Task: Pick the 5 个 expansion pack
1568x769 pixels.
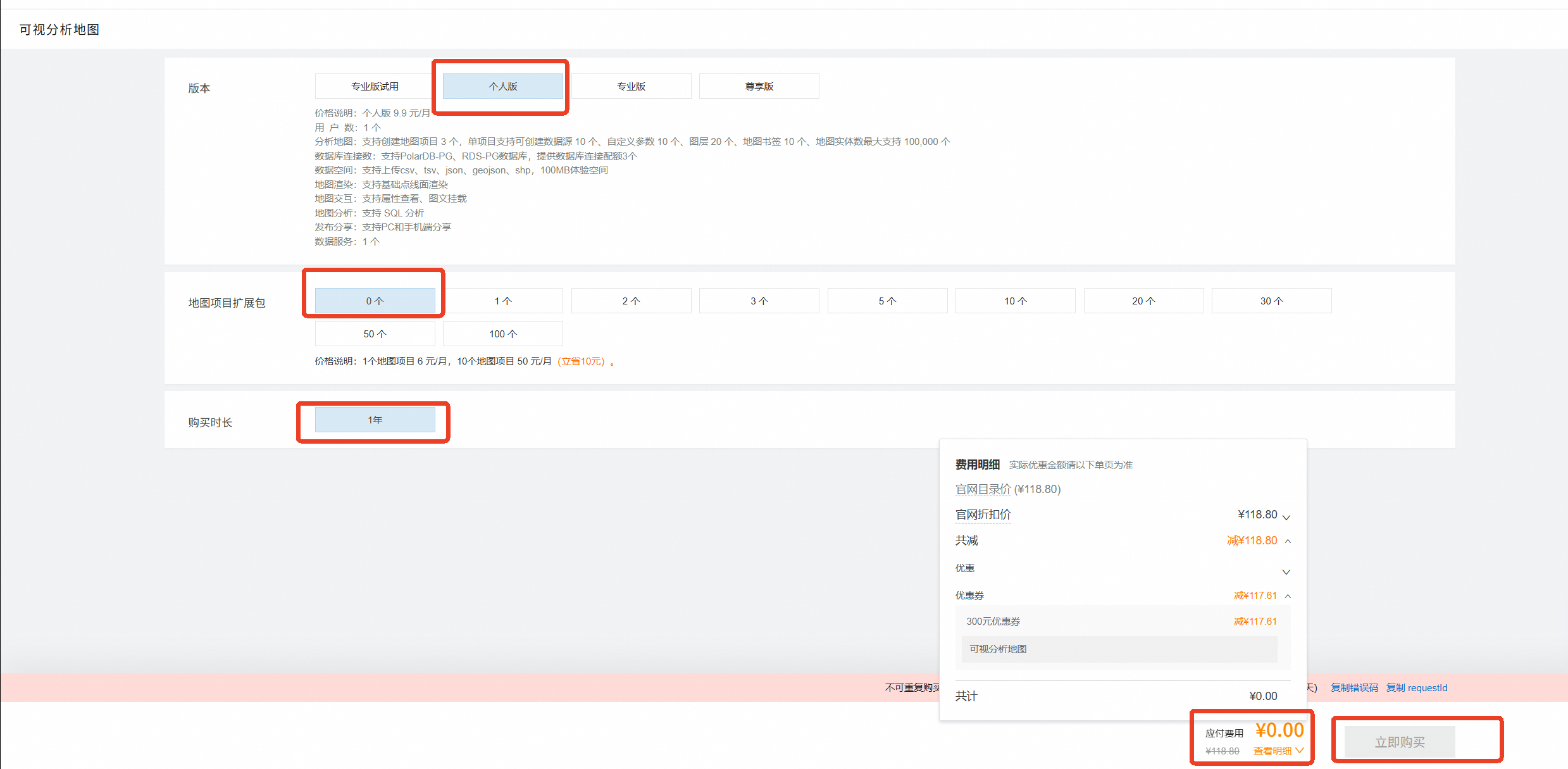Action: pyautogui.click(x=887, y=301)
